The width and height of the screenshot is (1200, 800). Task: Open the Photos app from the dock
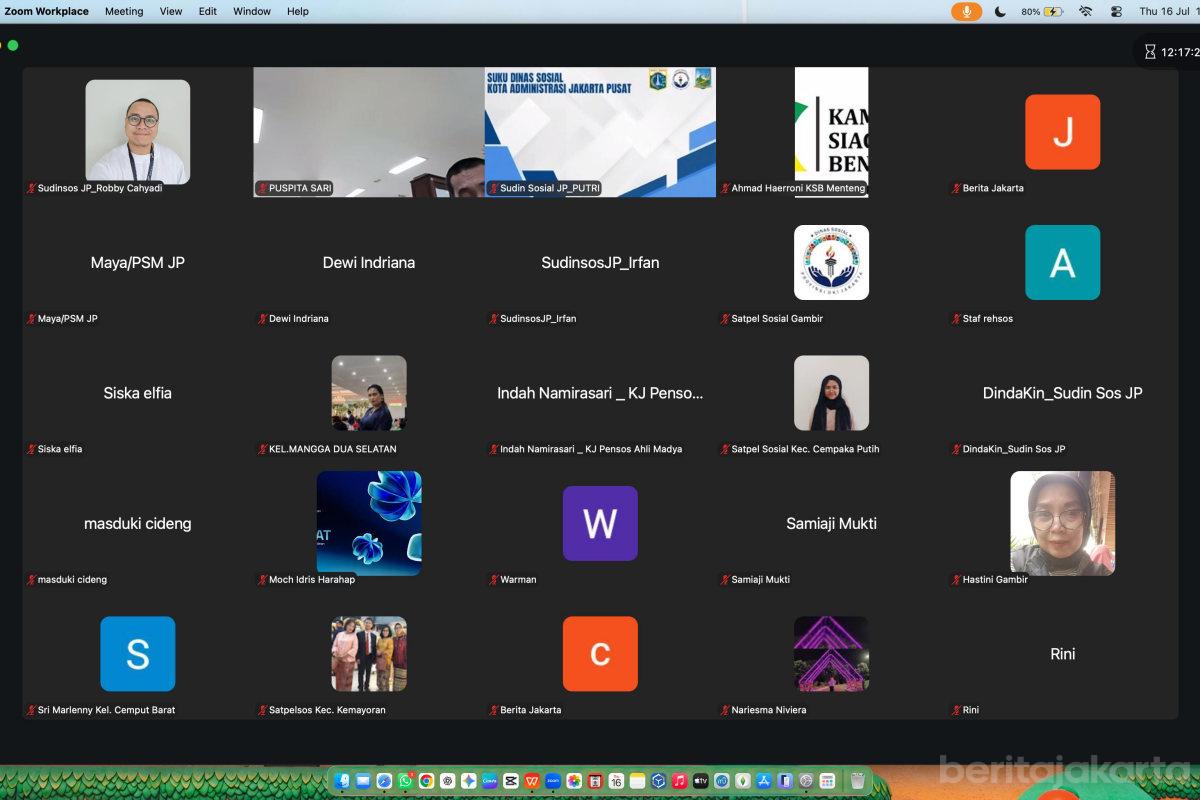click(x=574, y=780)
